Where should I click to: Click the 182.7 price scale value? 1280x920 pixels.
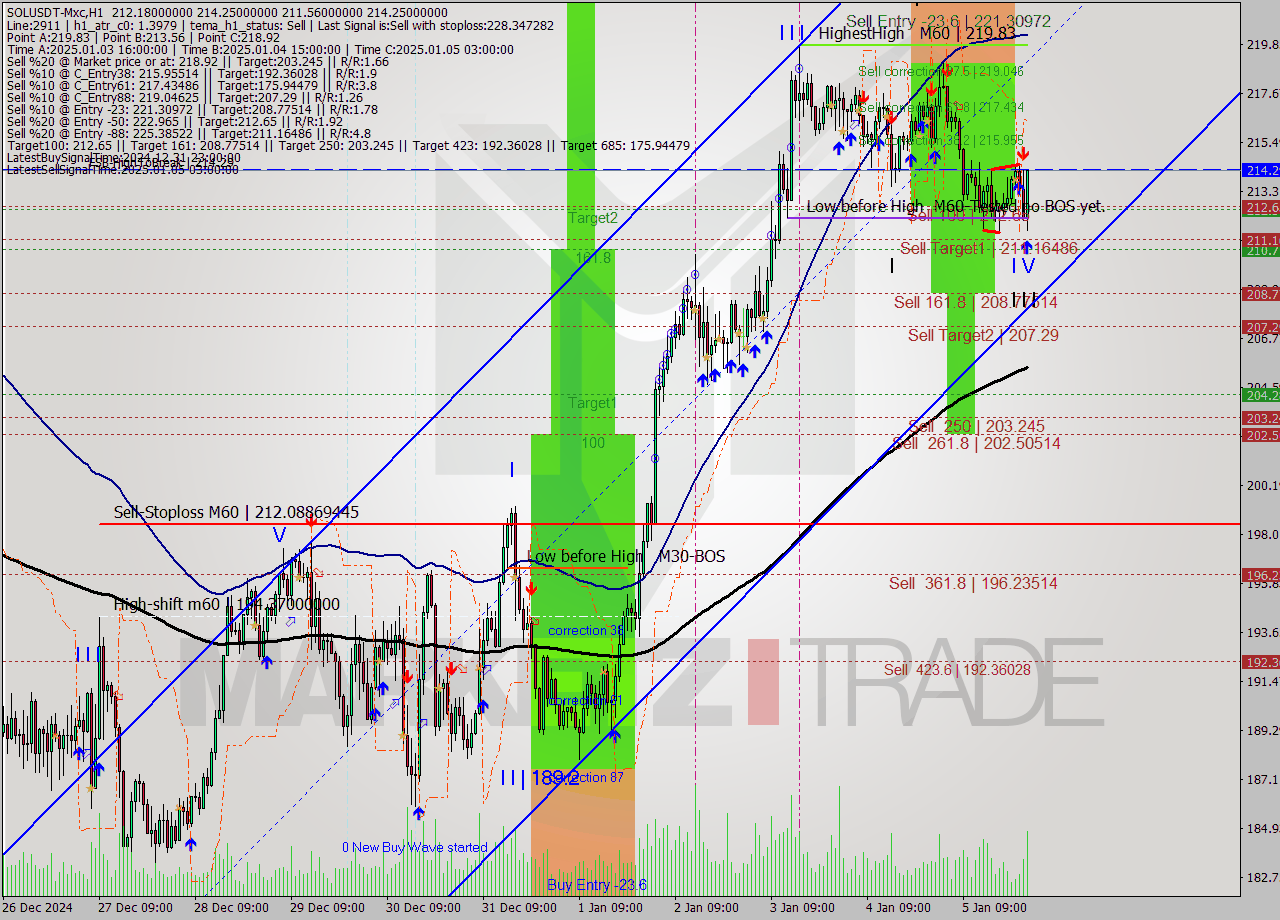1261,877
